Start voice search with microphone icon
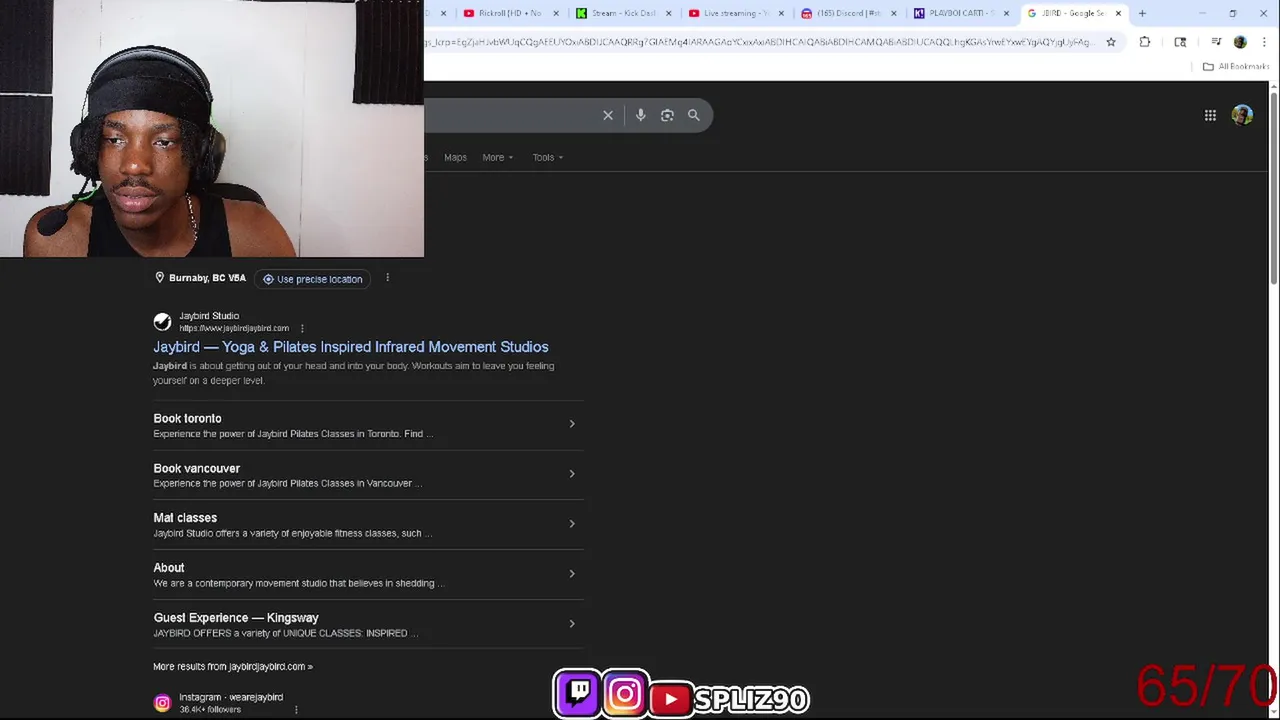 640,115
